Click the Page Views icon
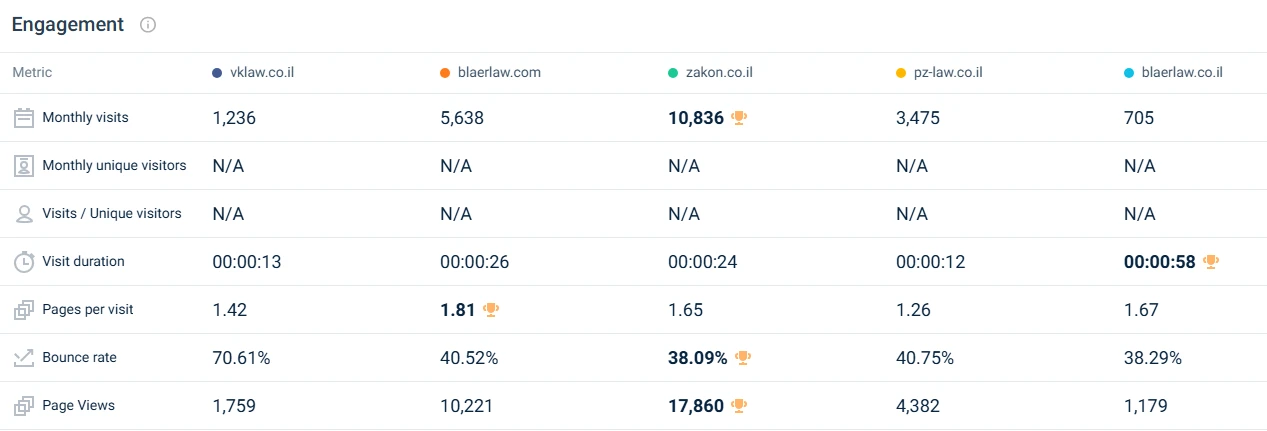1267x431 pixels. click(x=24, y=406)
